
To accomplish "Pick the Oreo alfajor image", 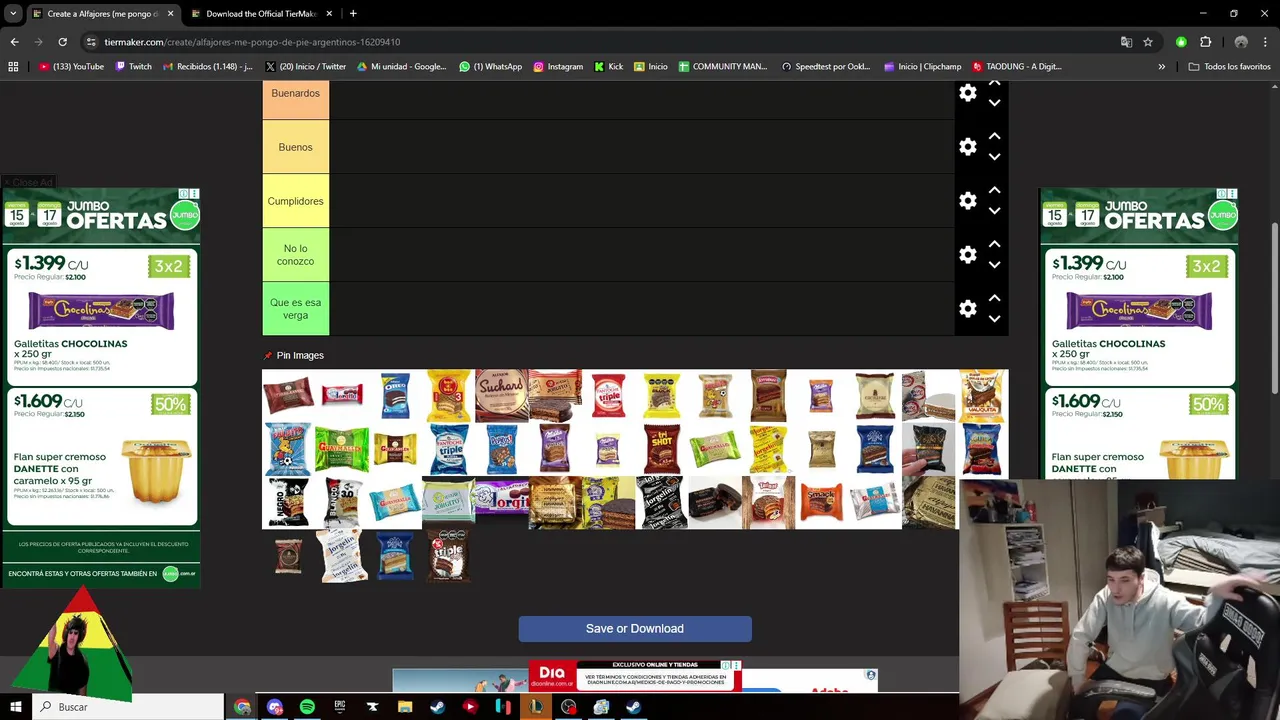I will click(395, 396).
